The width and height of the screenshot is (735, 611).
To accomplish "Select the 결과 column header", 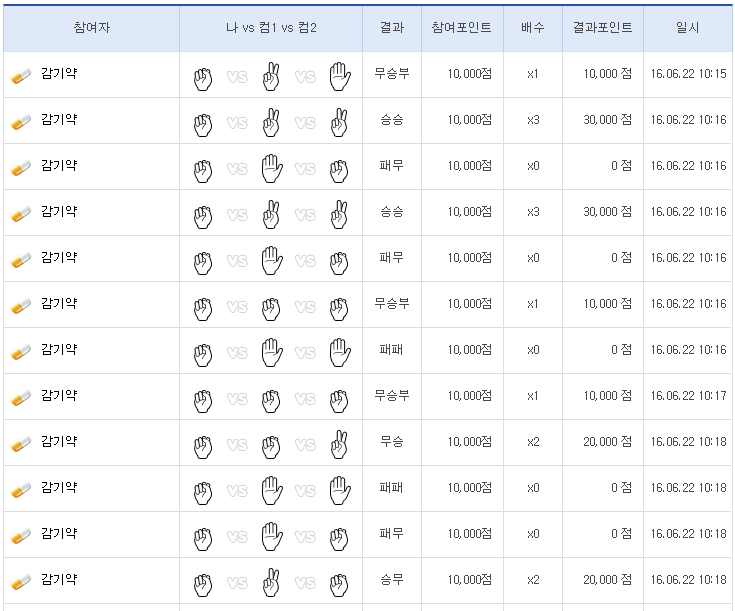I will [392, 28].
